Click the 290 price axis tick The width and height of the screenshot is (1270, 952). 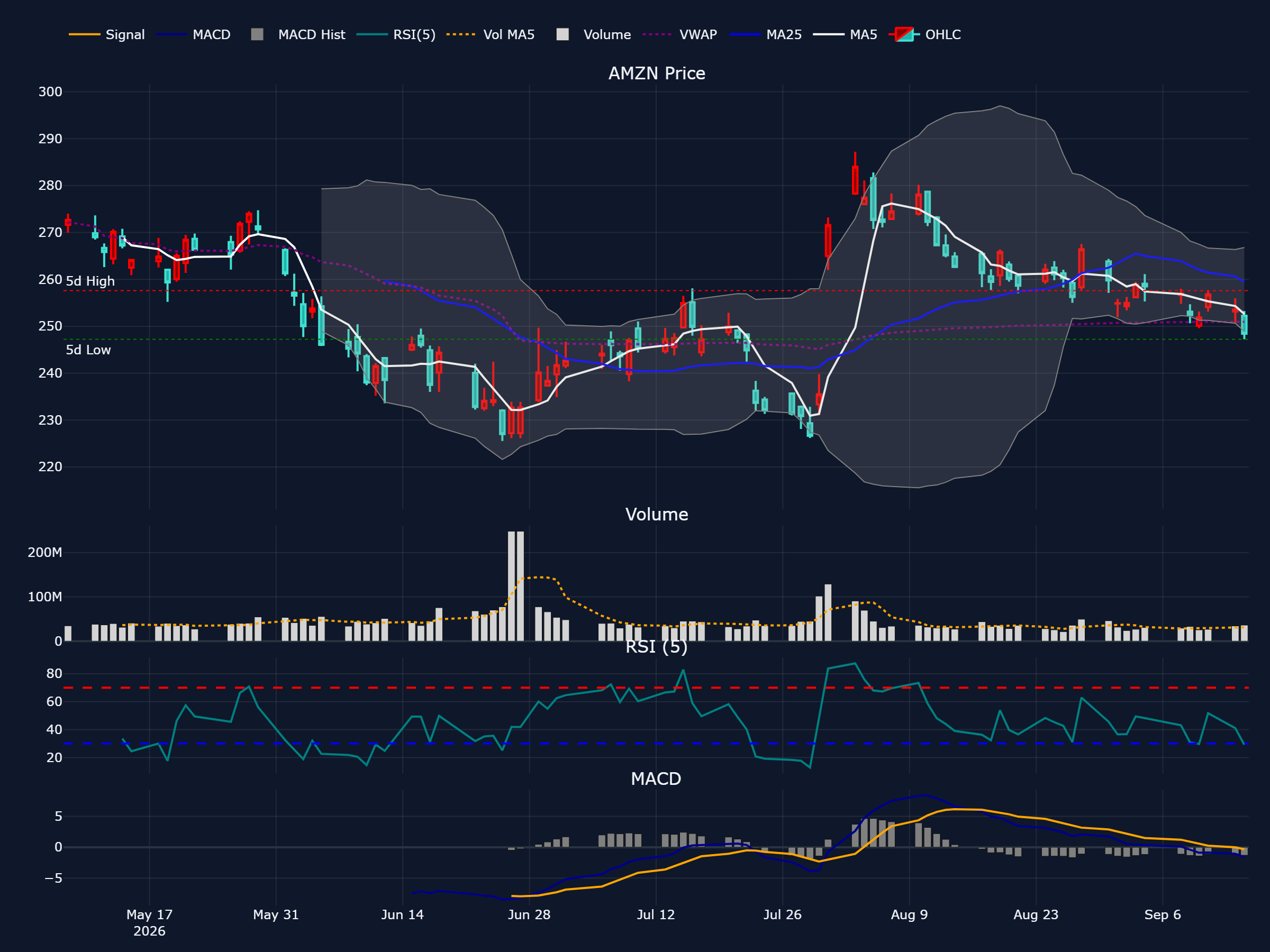(x=50, y=139)
